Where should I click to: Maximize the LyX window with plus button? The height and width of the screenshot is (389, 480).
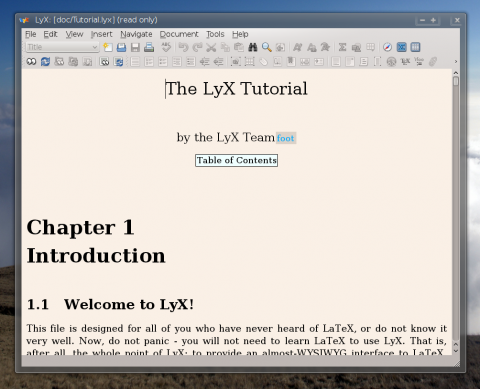pyautogui.click(x=433, y=20)
